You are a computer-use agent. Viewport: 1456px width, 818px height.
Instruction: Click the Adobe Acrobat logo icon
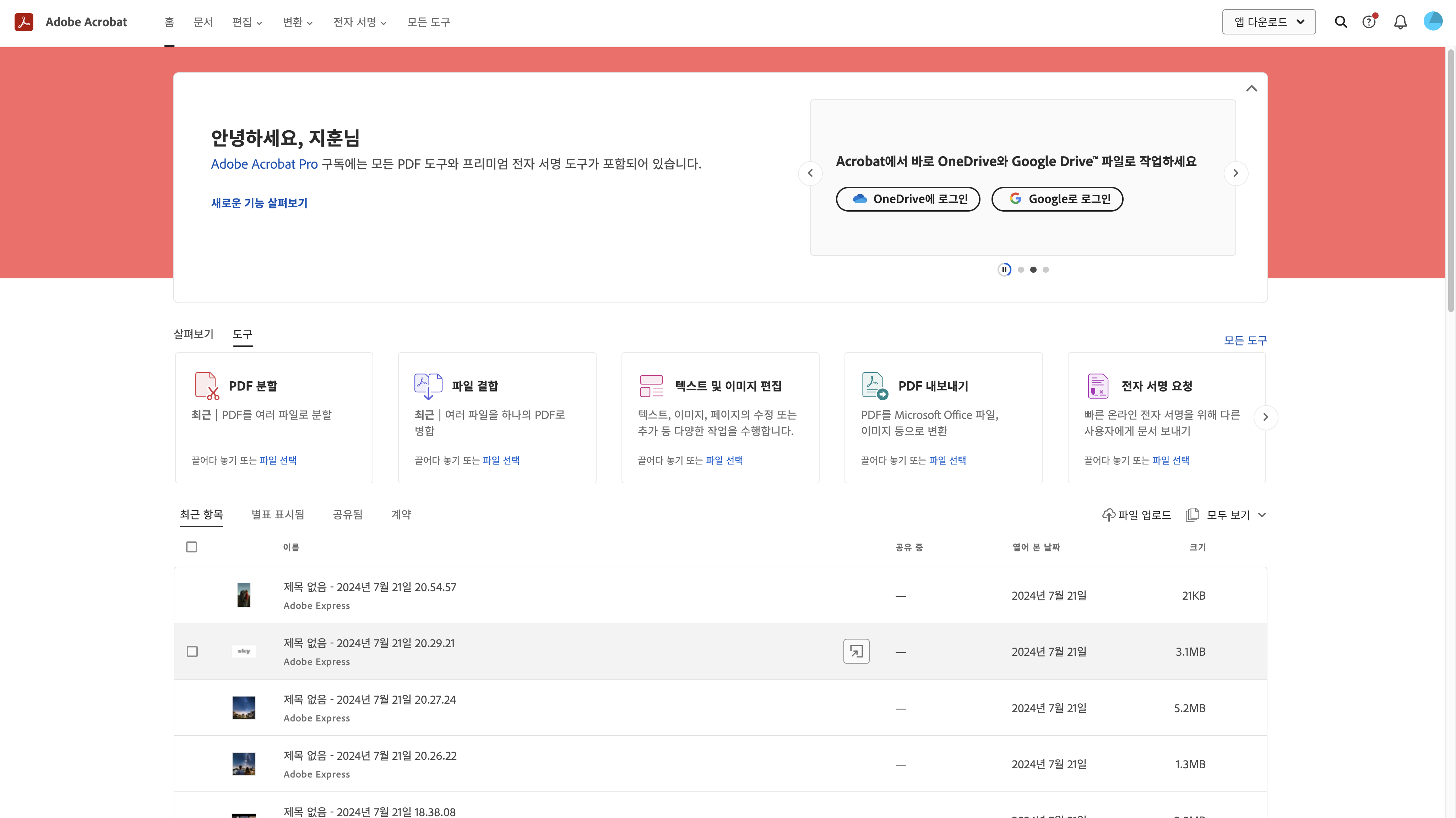pyautogui.click(x=24, y=22)
